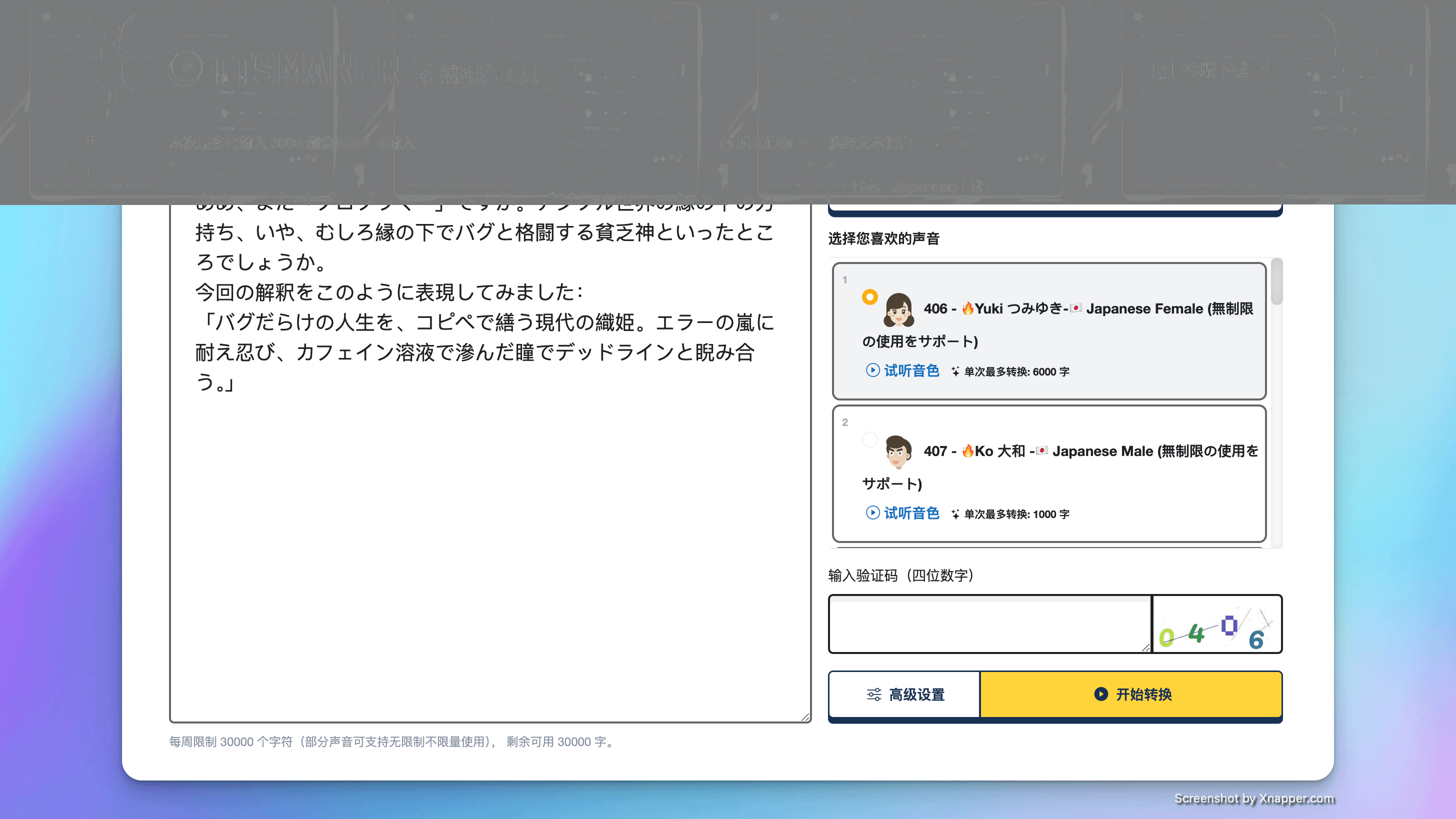This screenshot has height=819, width=1456.
Task: Click the voice list scrollbar thumb
Action: point(1276,281)
